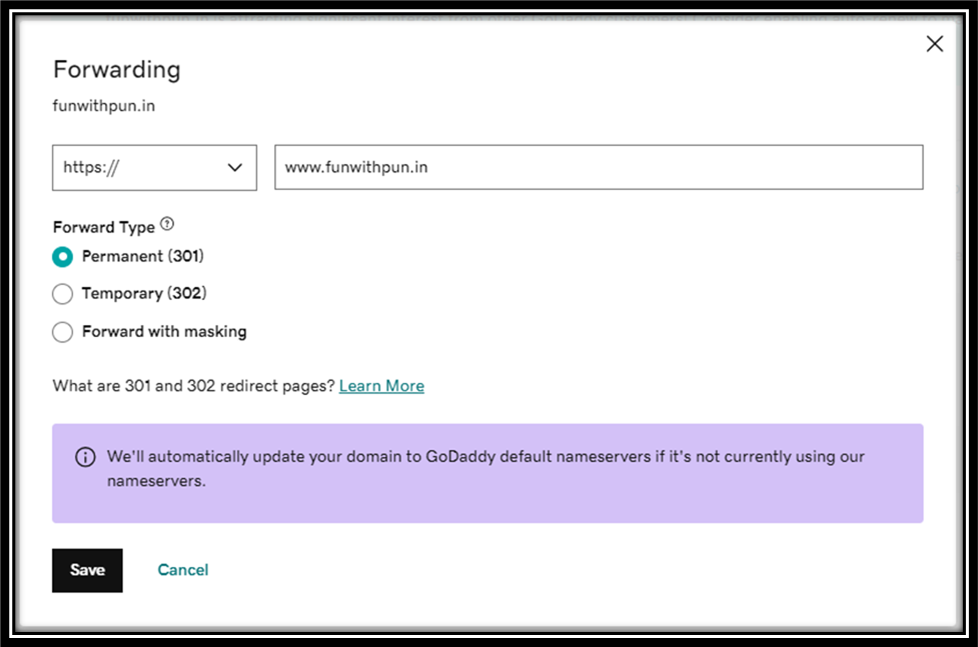Image resolution: width=978 pixels, height=647 pixels.
Task: Choose the Temporary (302) radio button
Action: [63, 294]
